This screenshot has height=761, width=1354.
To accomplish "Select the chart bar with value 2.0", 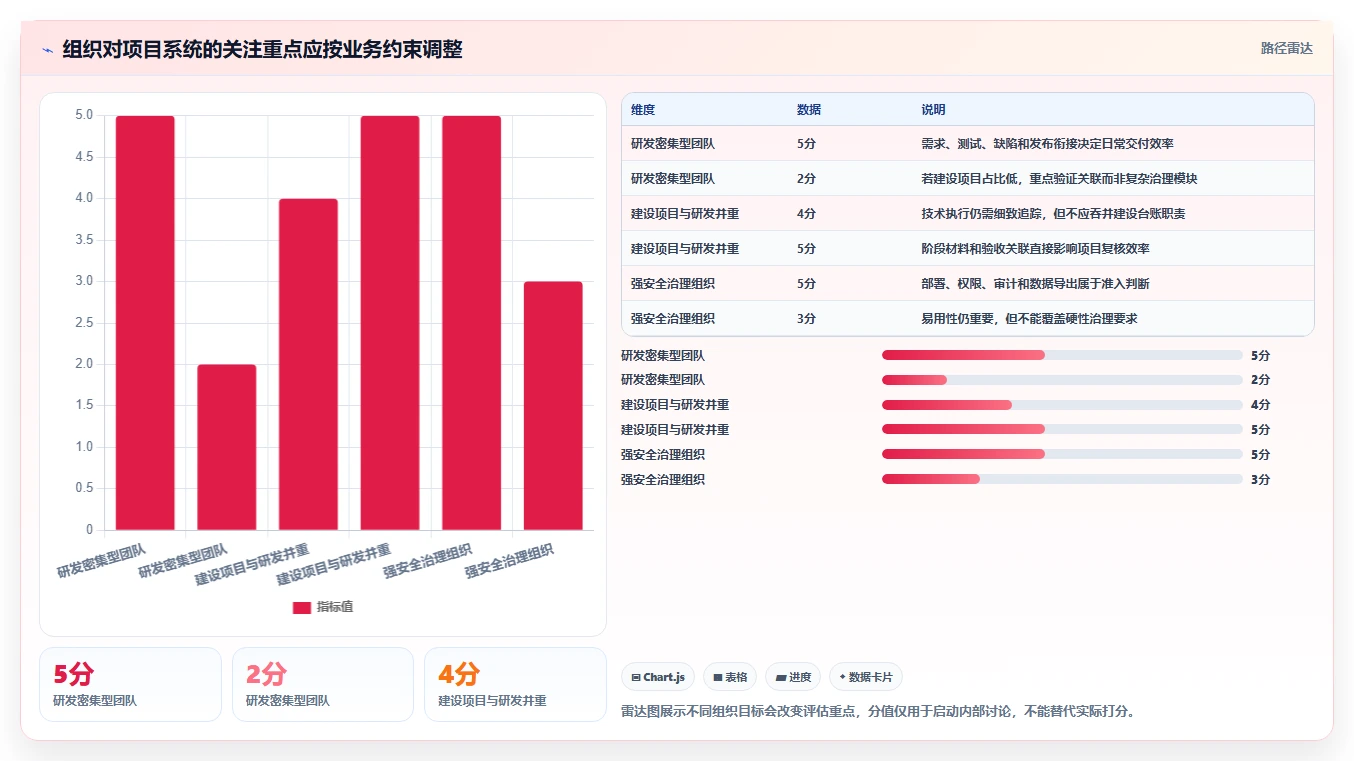I will [x=227, y=447].
